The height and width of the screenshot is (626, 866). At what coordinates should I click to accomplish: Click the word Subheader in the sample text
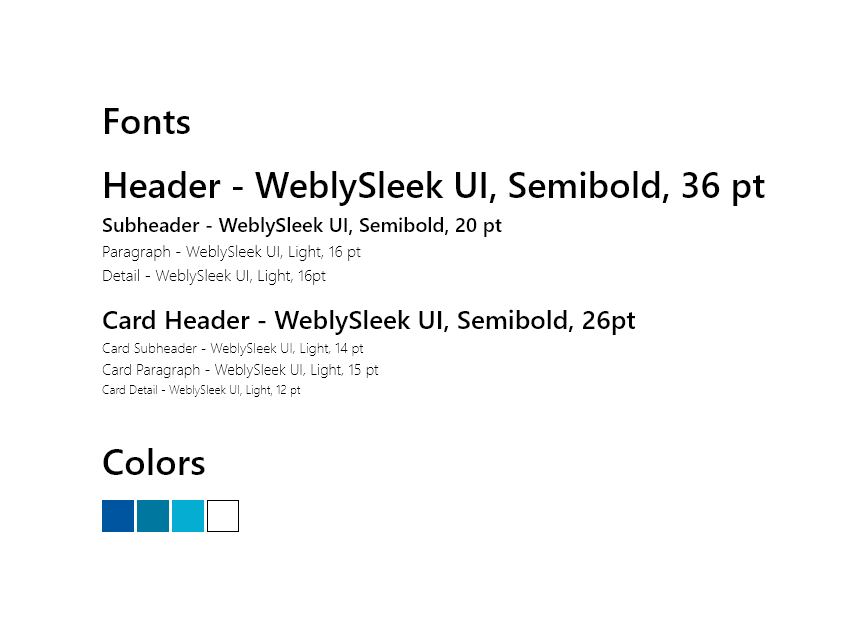[151, 225]
